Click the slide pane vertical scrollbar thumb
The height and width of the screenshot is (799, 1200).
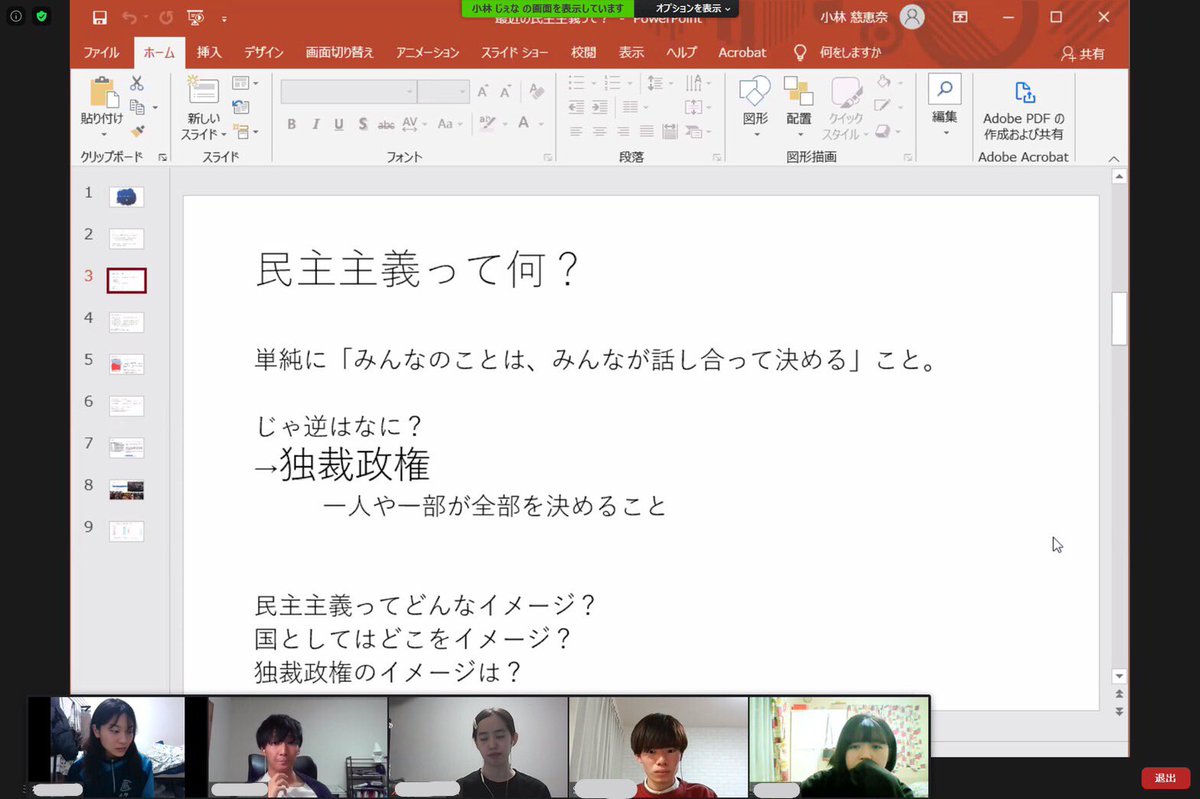coord(1119,318)
